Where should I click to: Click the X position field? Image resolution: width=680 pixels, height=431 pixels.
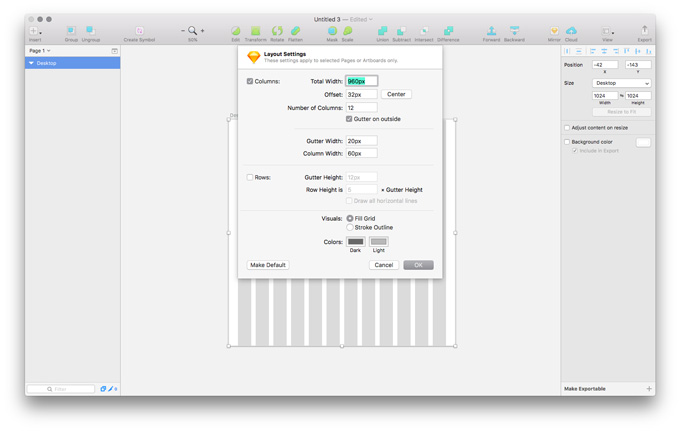coord(605,65)
